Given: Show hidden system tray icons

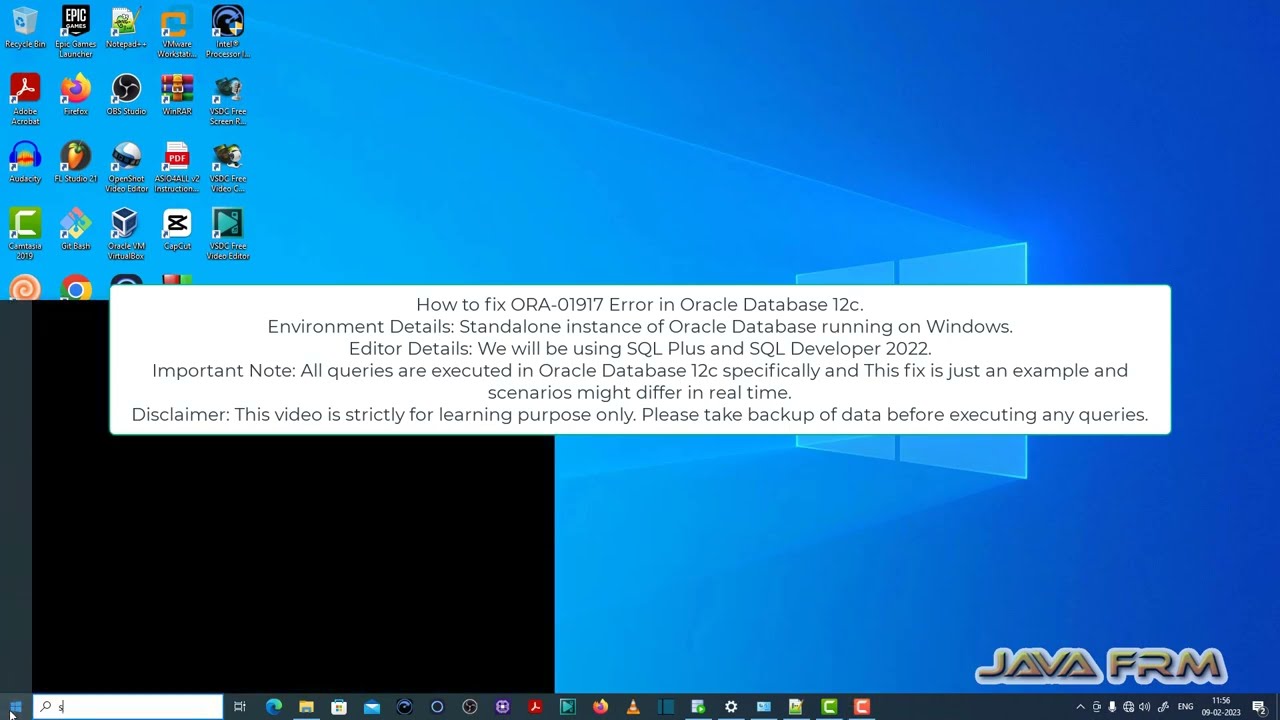Looking at the screenshot, I should click(1080, 707).
